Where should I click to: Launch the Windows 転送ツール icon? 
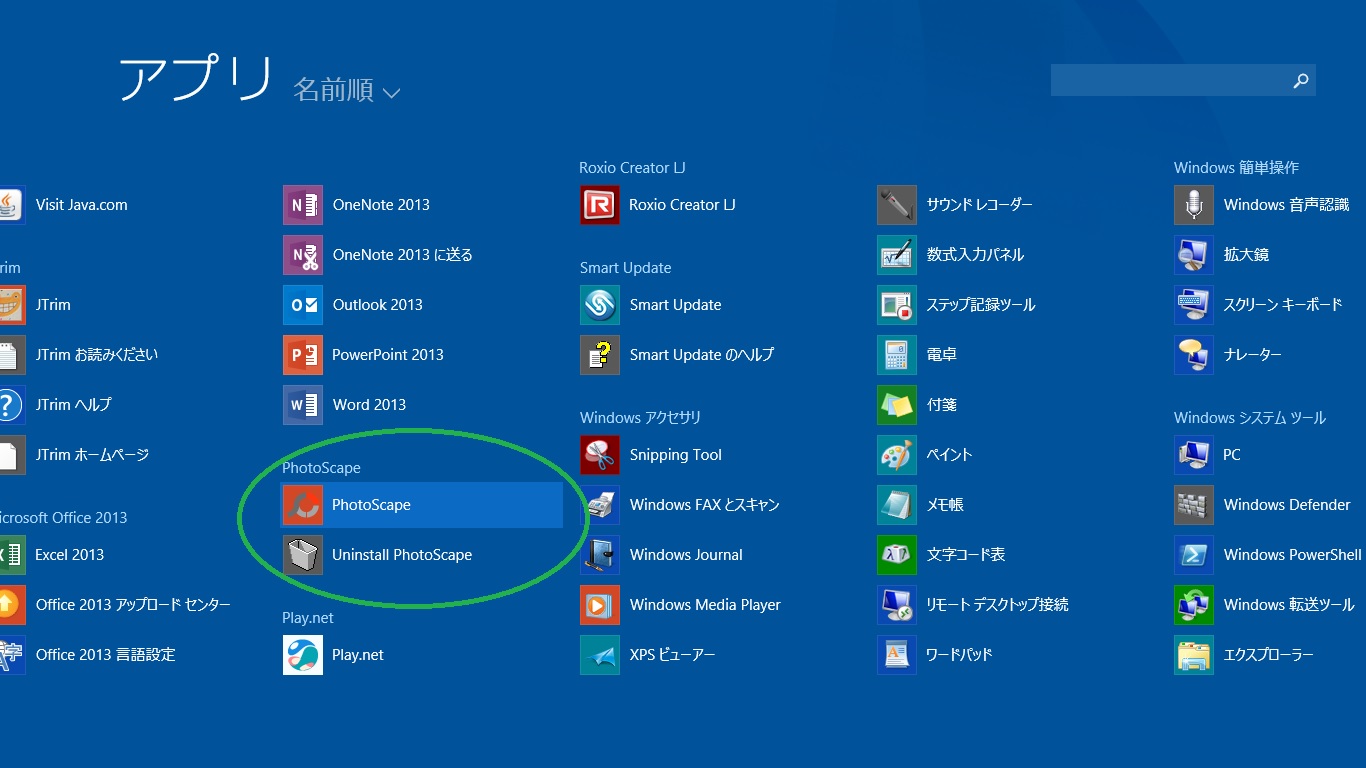1194,605
